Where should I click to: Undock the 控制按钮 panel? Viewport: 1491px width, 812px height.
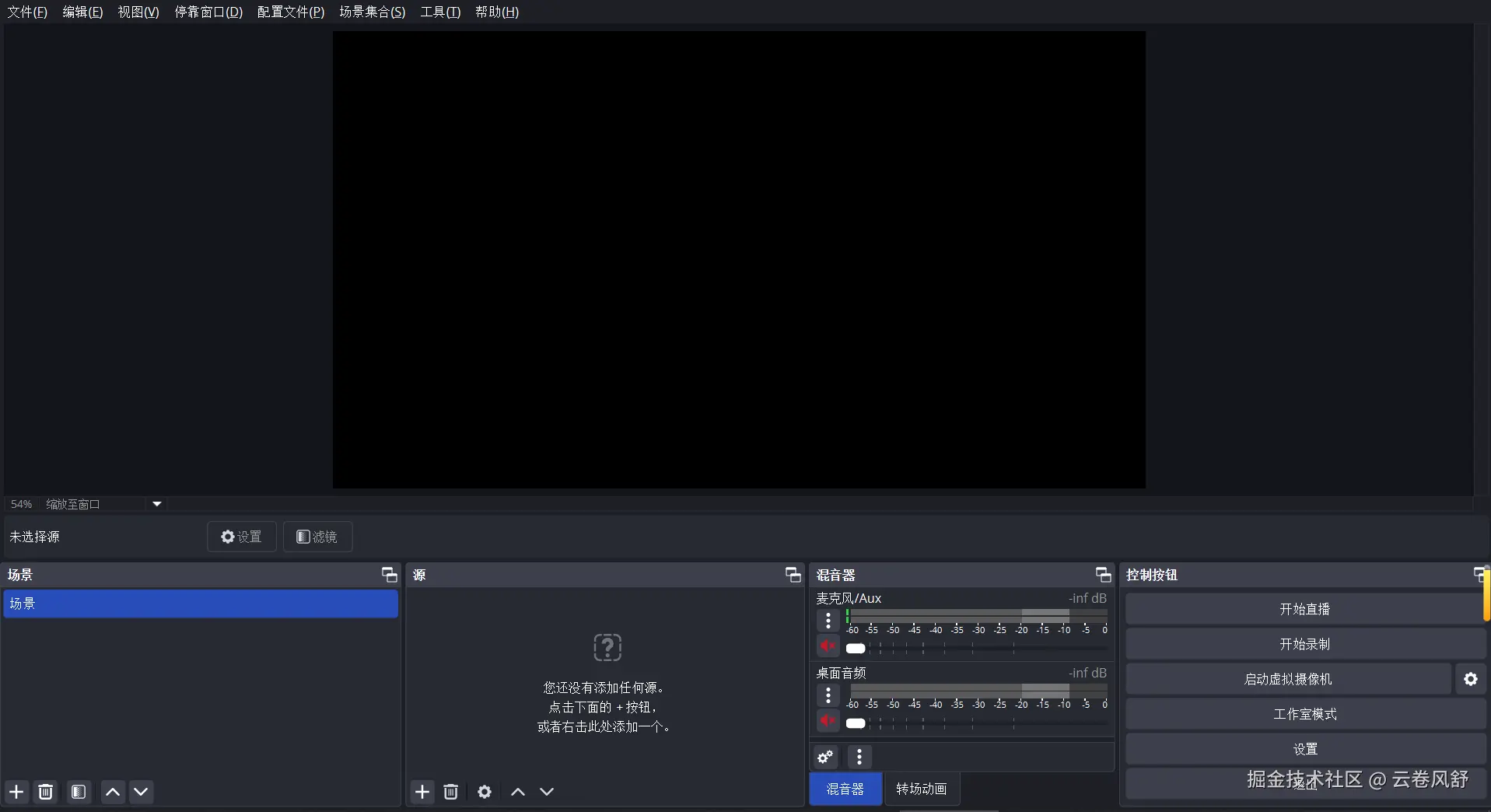point(1481,575)
